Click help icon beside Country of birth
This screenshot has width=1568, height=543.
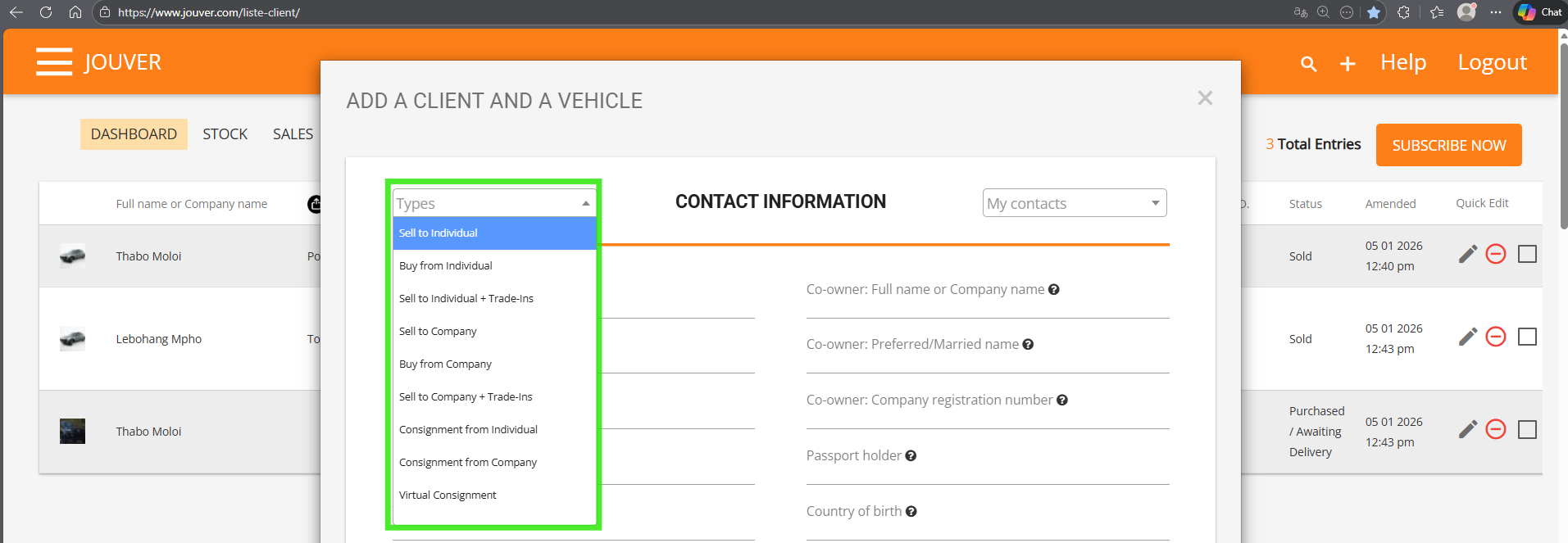pos(911,512)
